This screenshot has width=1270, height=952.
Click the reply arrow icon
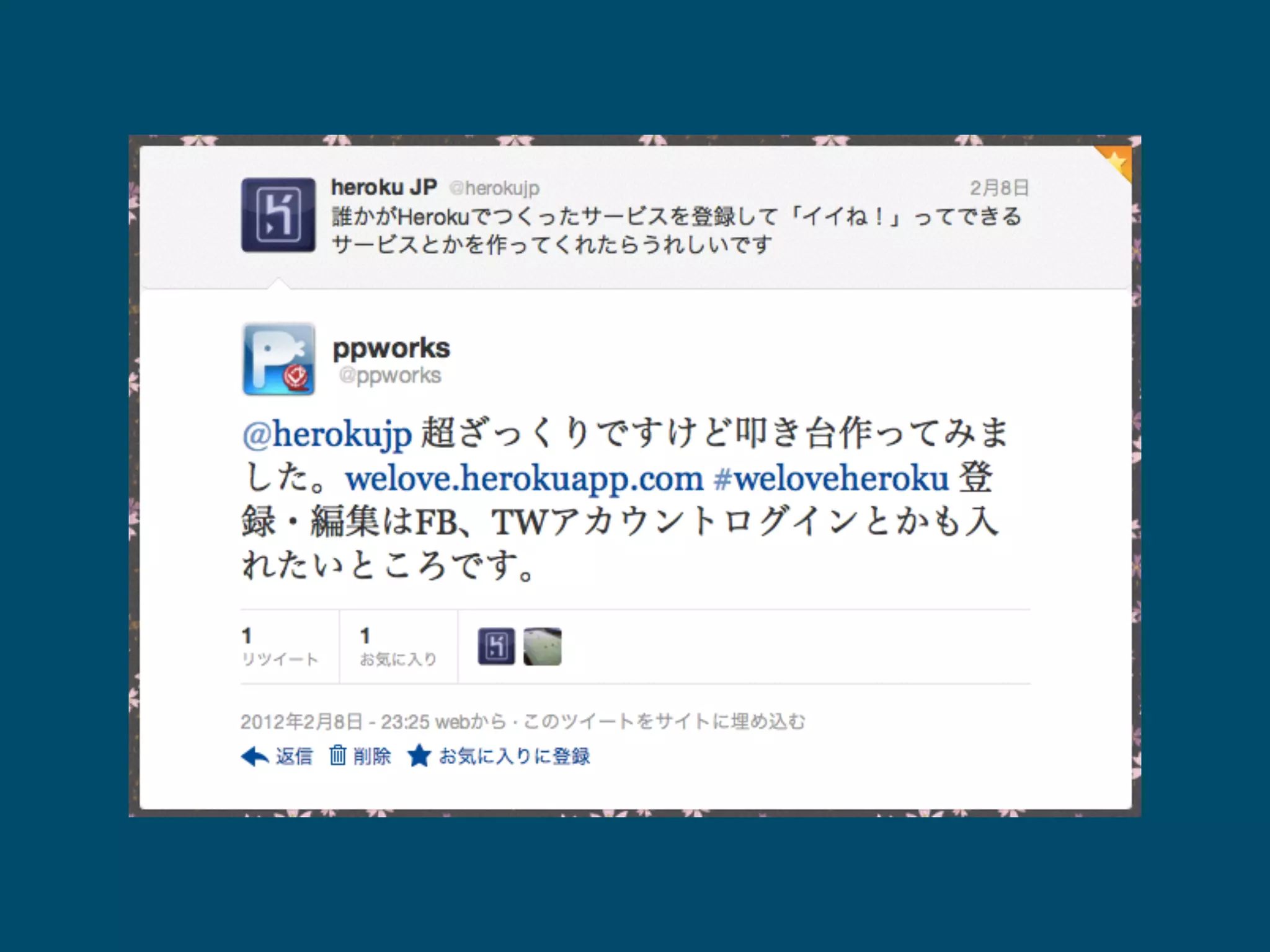pyautogui.click(x=254, y=756)
